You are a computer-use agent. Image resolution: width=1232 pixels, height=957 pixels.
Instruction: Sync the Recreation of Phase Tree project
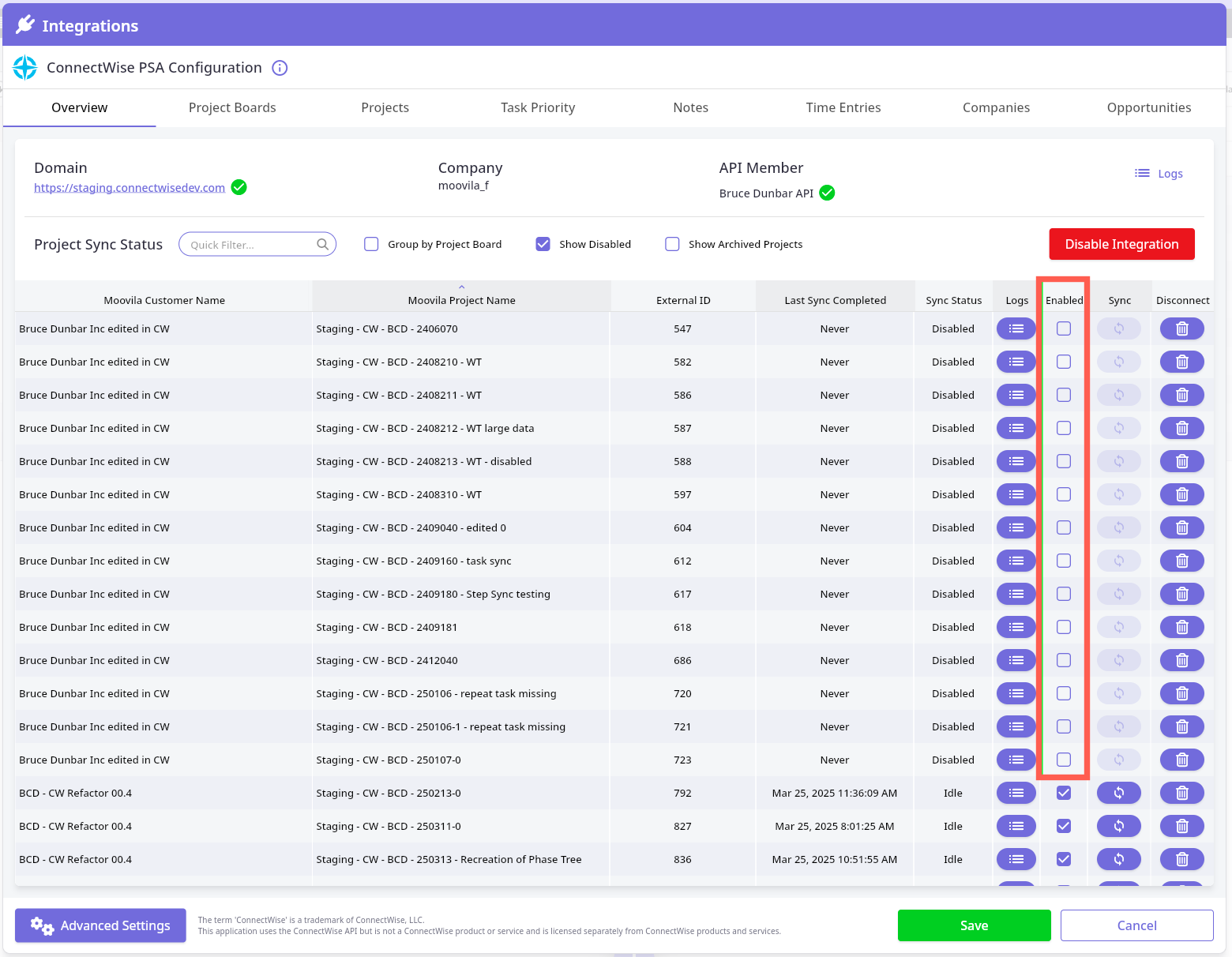pyautogui.click(x=1118, y=859)
